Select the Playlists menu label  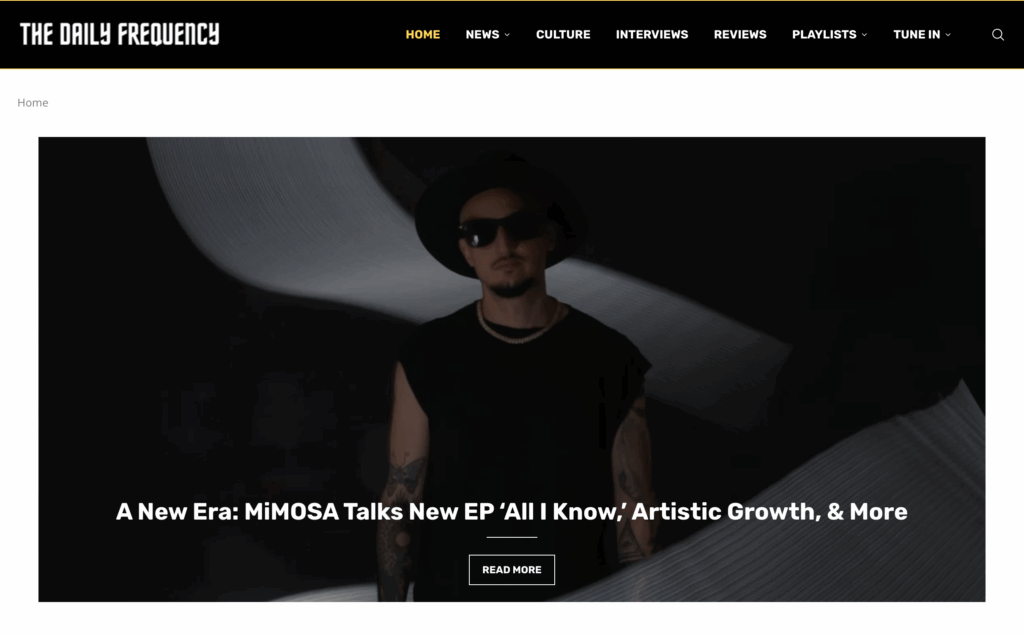824,35
